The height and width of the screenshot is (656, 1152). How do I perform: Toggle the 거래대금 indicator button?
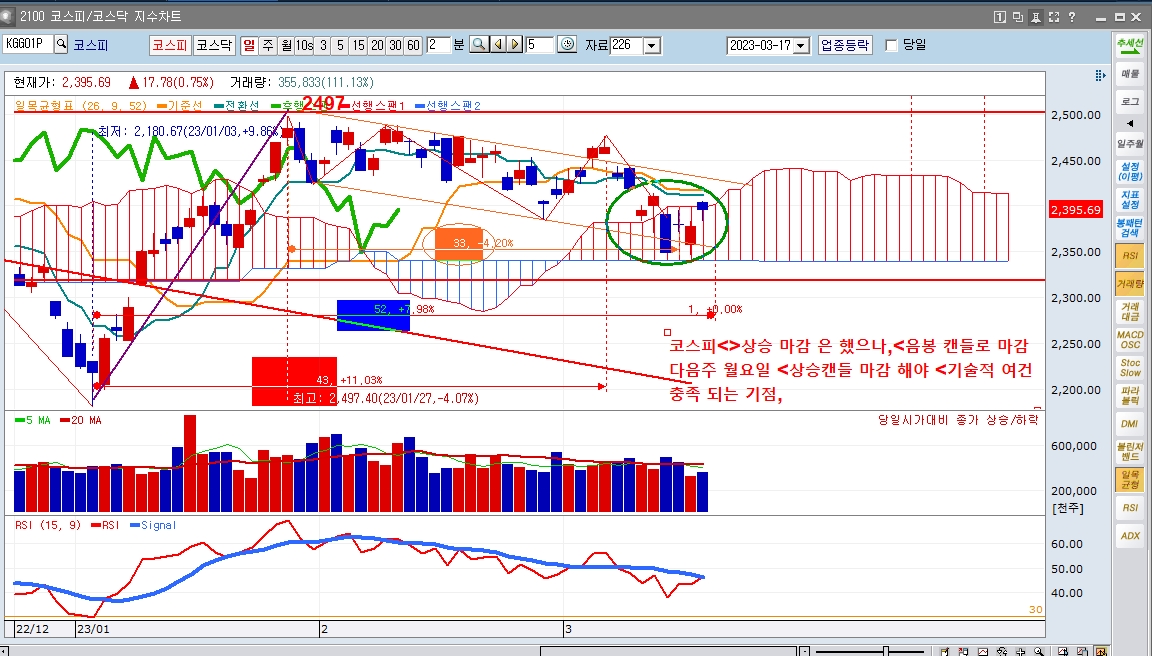tap(1130, 311)
